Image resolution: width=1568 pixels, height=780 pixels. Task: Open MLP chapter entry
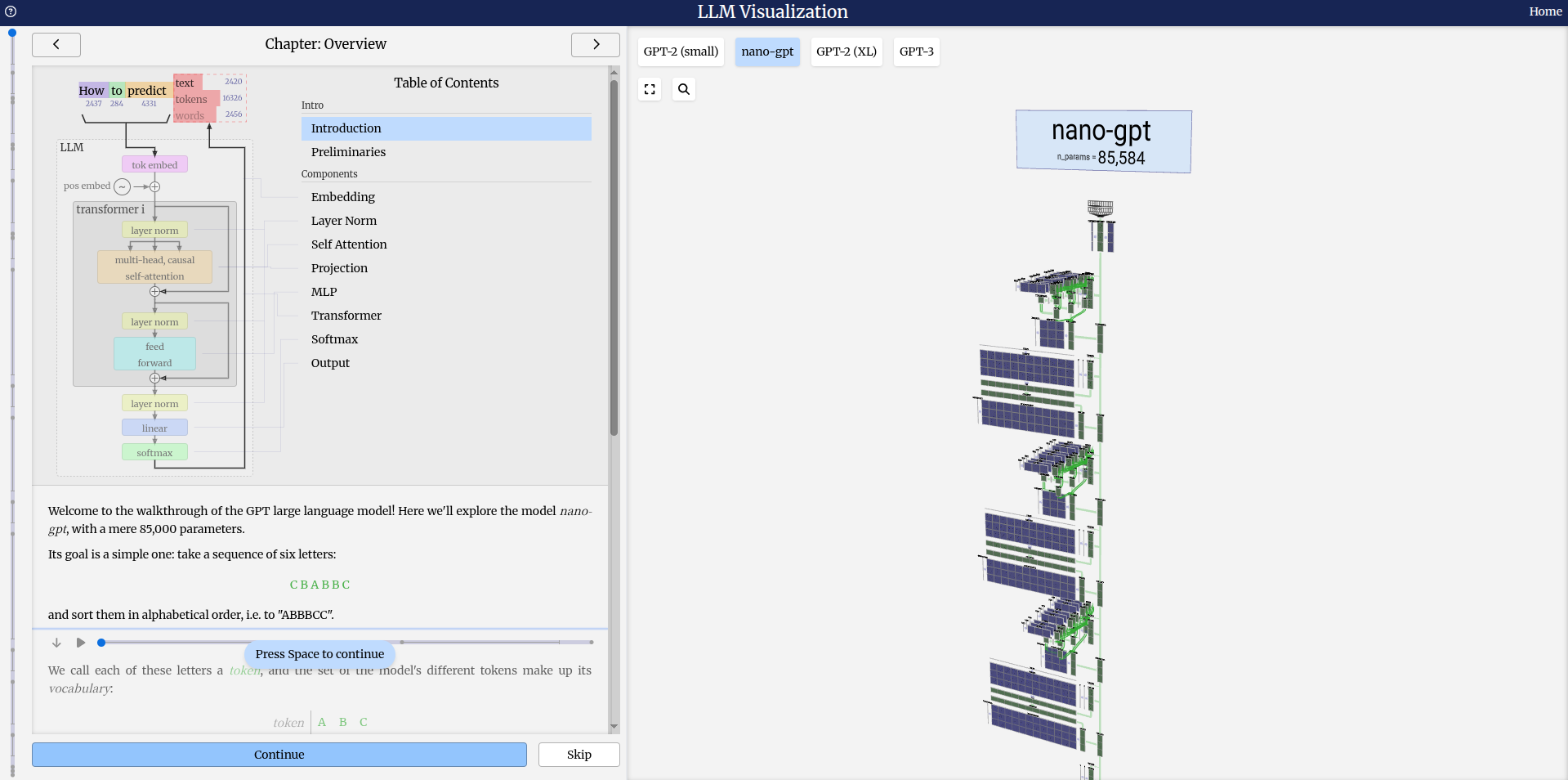(x=446, y=292)
